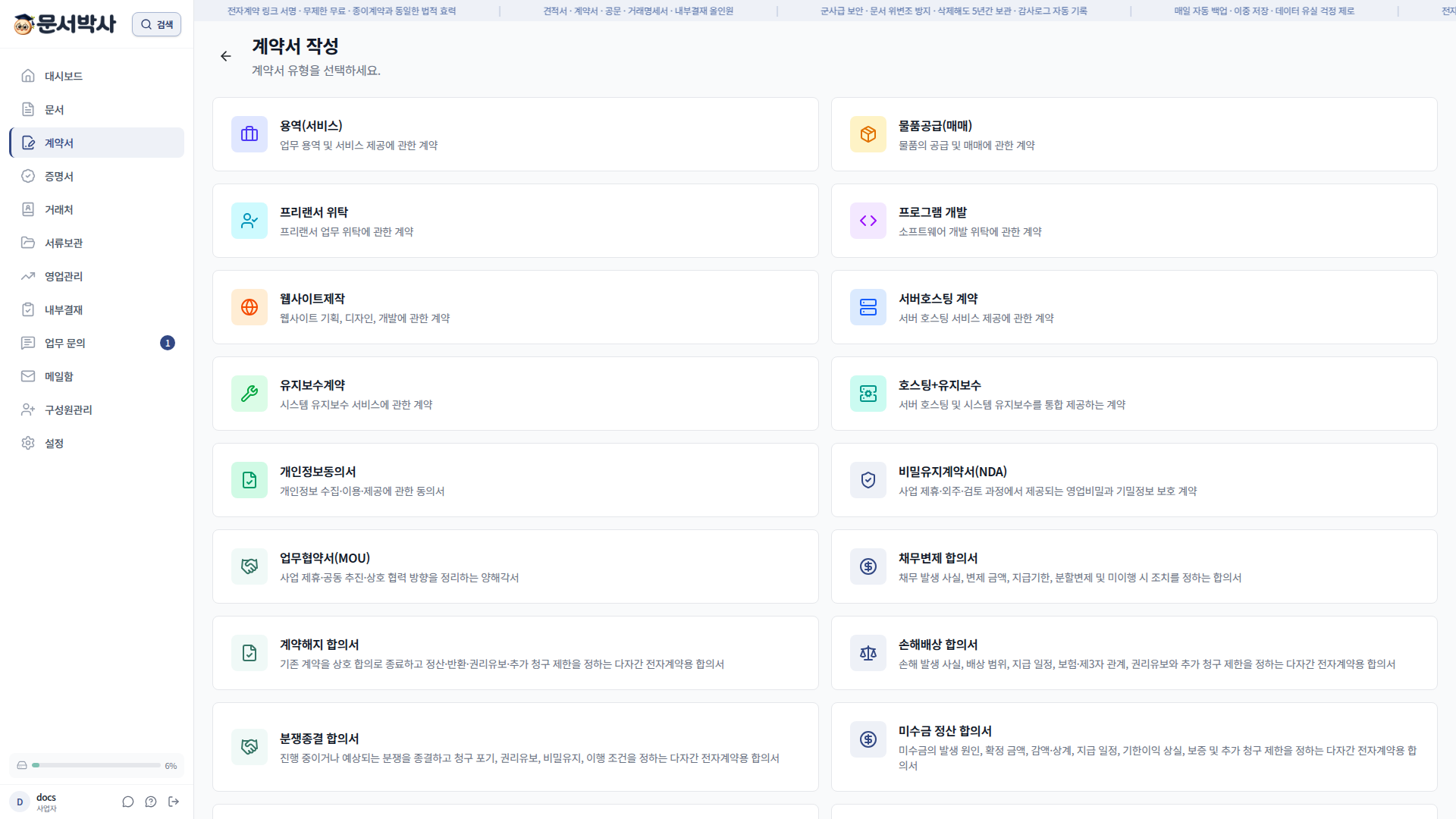Click the 프로그램 개발 code brackets icon
The width and height of the screenshot is (1456, 819).
868,221
